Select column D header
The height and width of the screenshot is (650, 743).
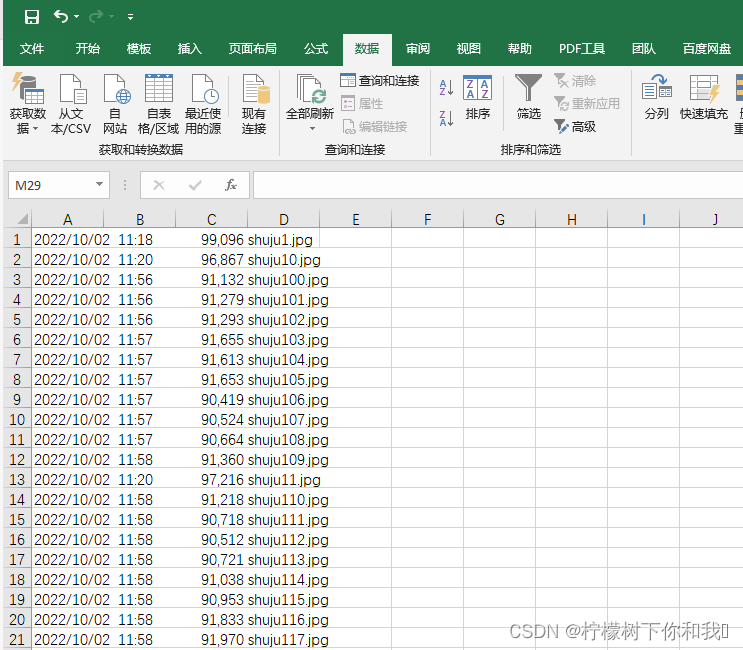pos(284,219)
